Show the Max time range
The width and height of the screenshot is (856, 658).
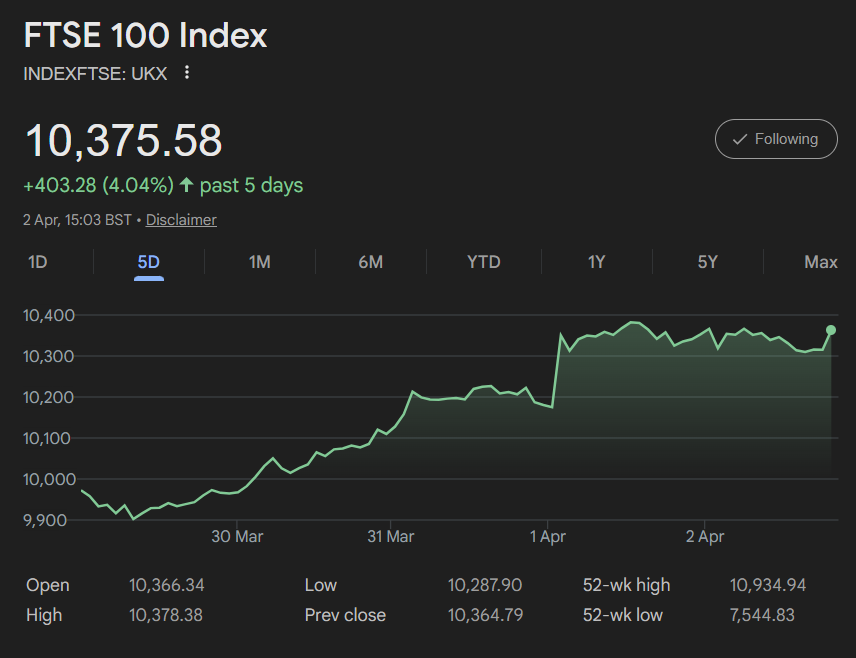821,262
